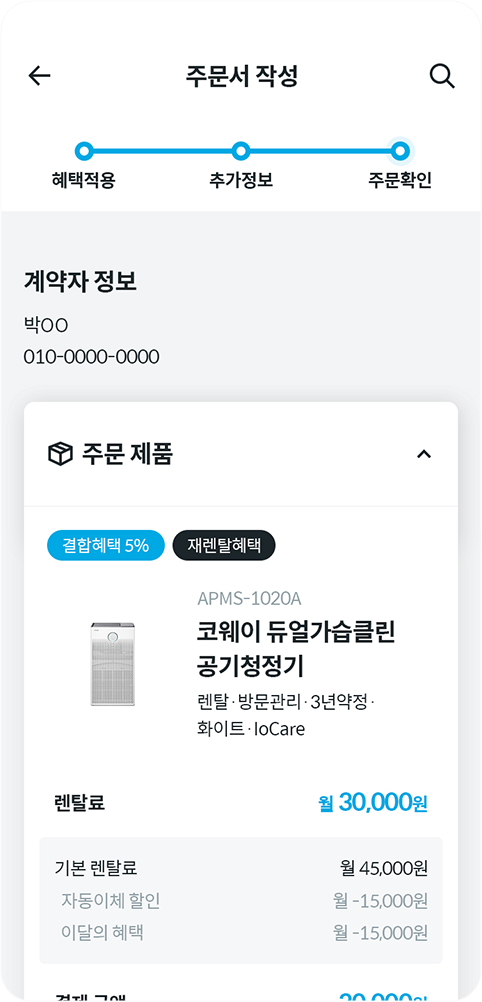Open the air purifier product thumbnail

113,663
